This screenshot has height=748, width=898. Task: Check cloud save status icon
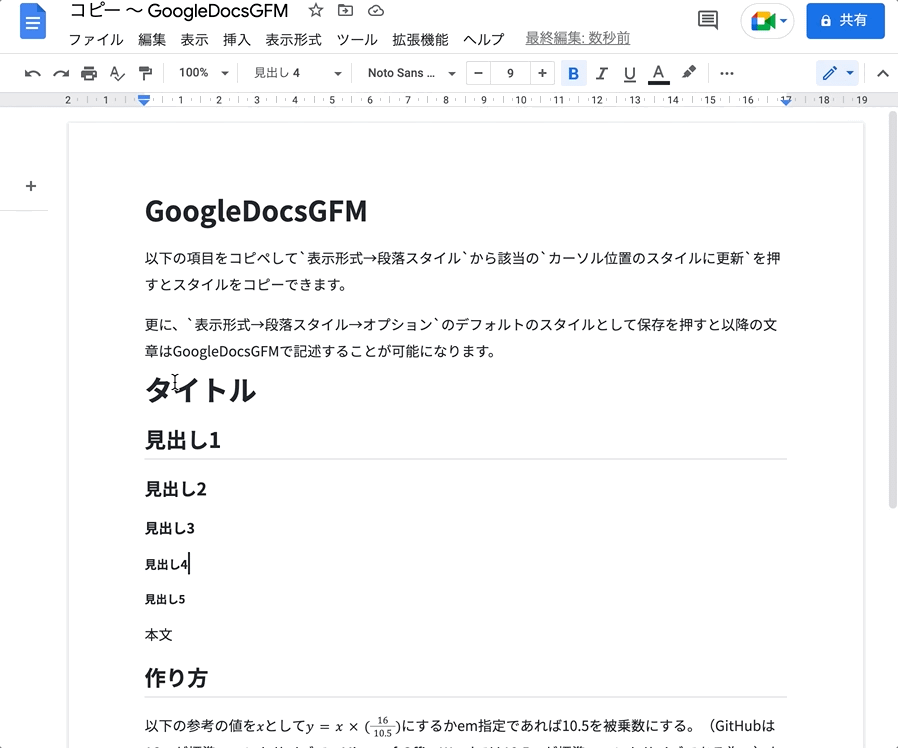point(376,10)
